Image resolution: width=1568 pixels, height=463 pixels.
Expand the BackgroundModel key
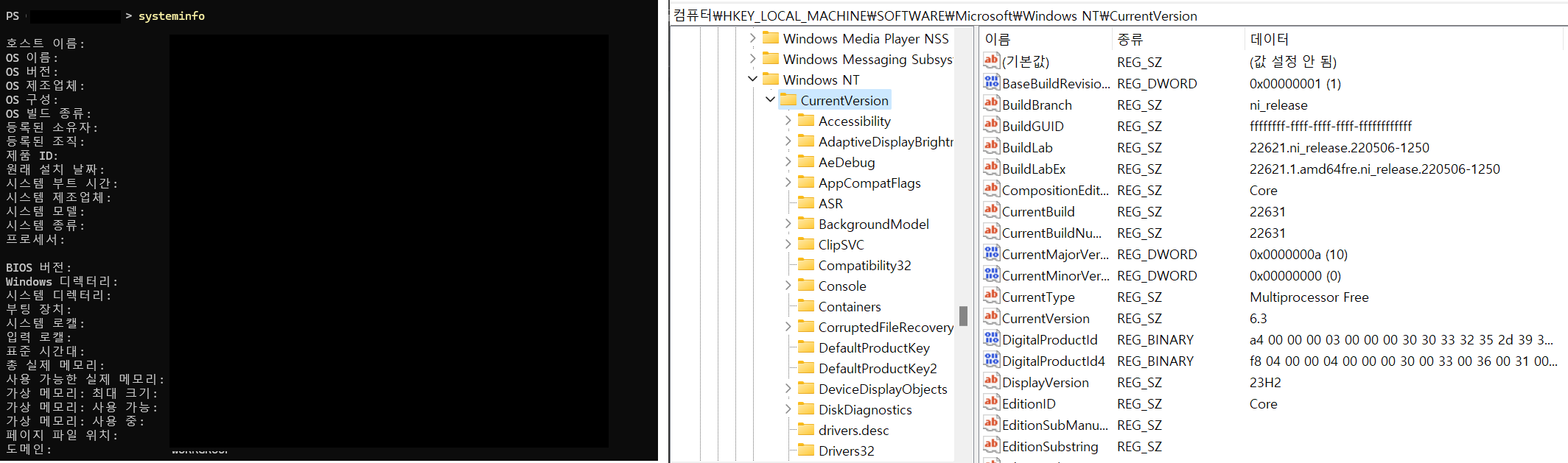click(788, 223)
